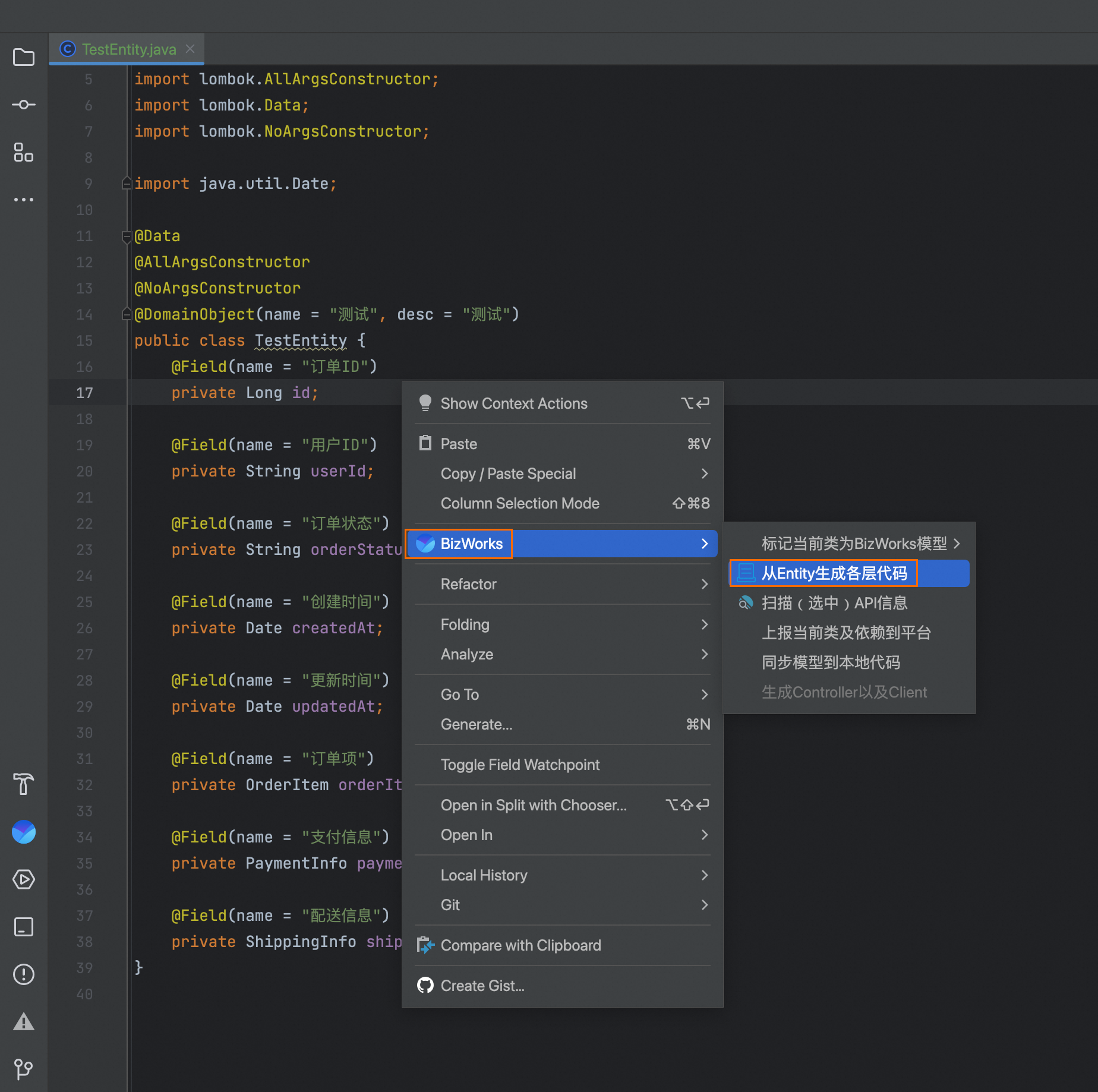Click the userId field name
This screenshot has width=1098, height=1092.
click(x=337, y=471)
